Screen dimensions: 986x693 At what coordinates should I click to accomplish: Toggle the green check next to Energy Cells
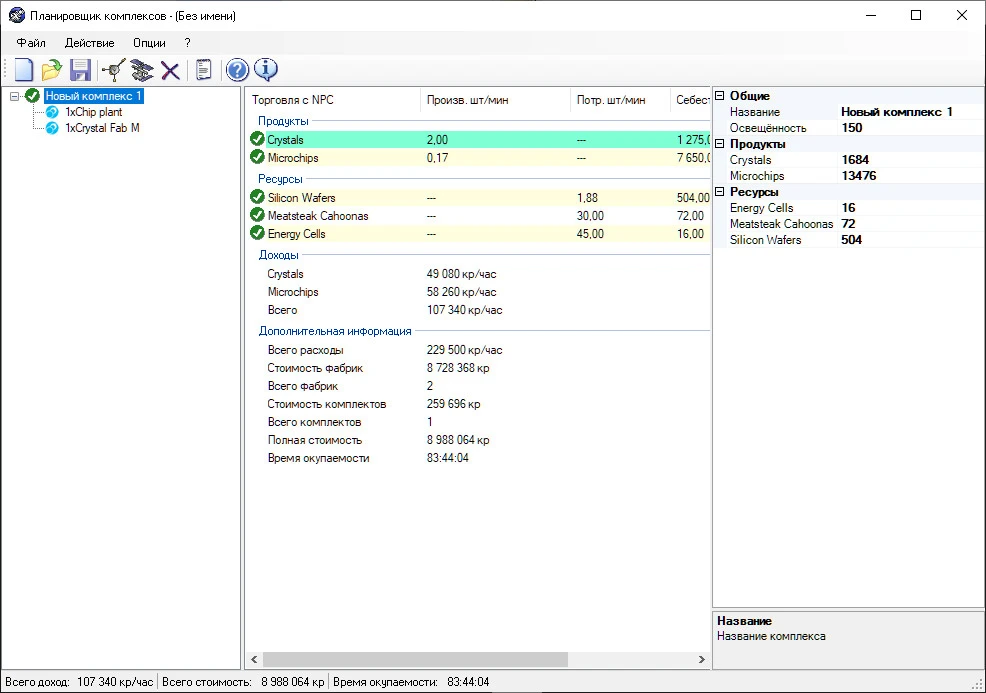coord(257,234)
